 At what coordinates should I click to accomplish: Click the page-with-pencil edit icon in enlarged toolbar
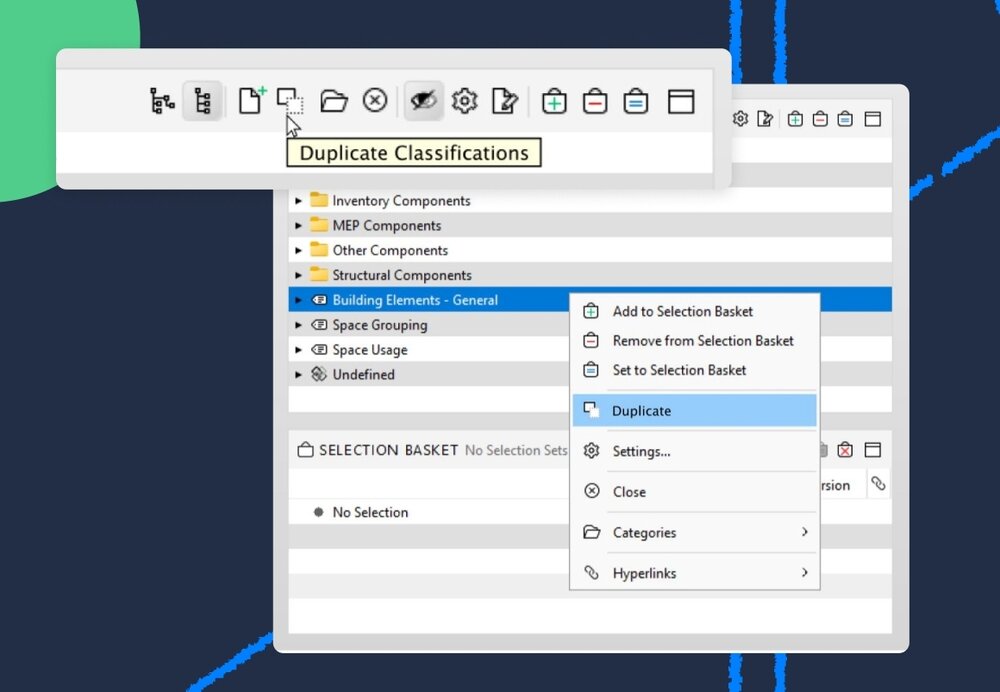pyautogui.click(x=505, y=101)
